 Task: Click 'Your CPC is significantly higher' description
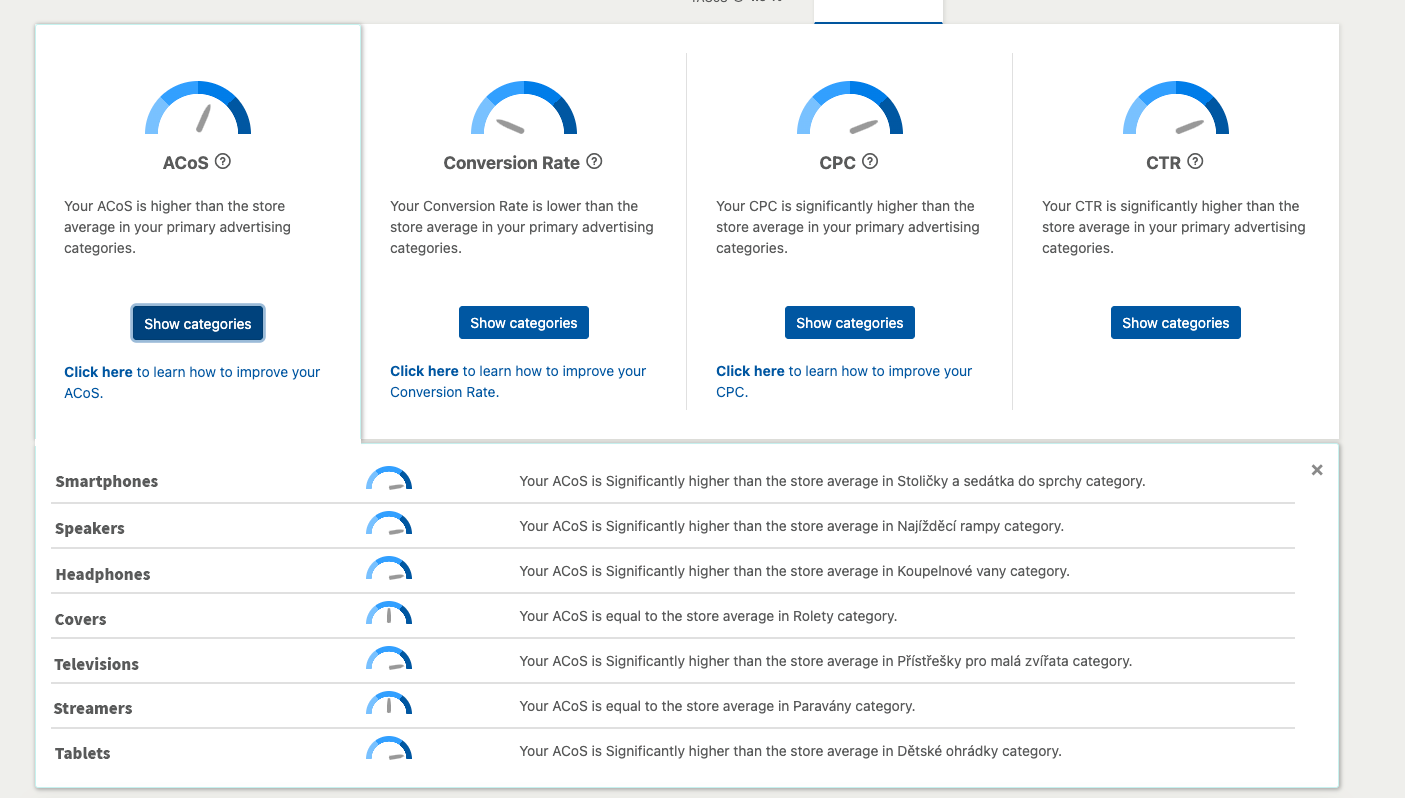tap(847, 227)
